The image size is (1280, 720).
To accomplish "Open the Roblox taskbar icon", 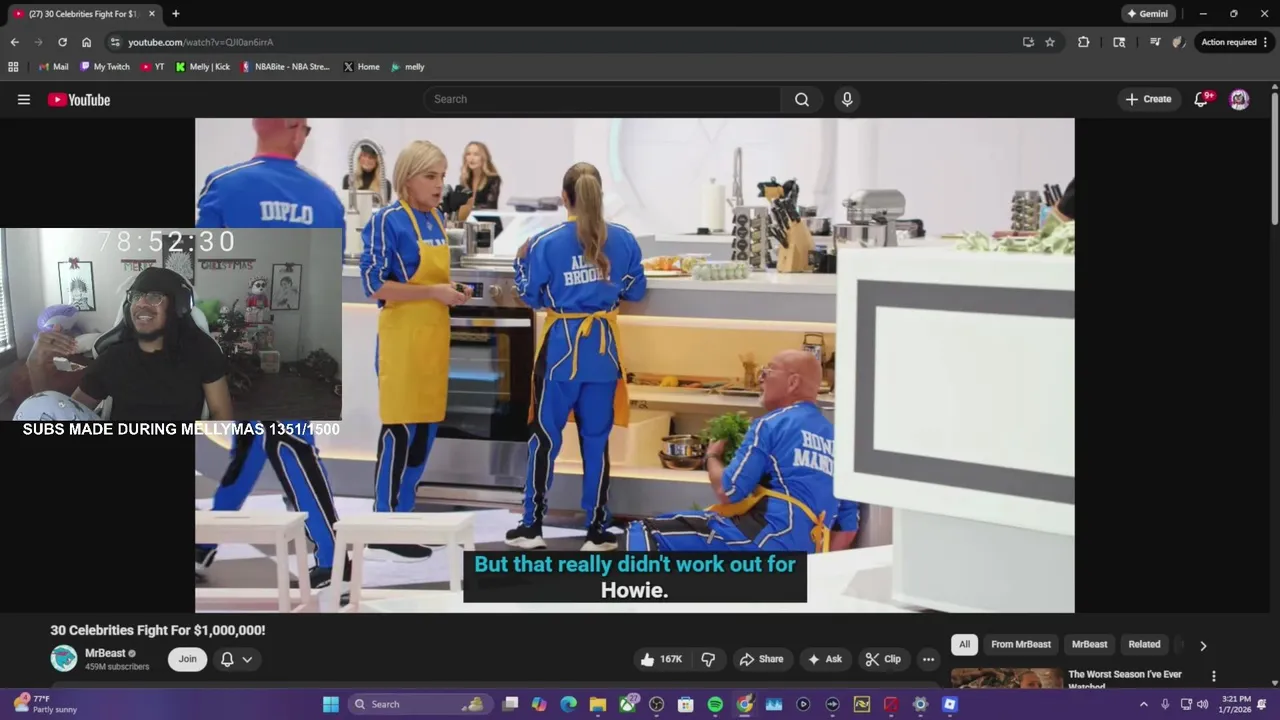I will pos(950,704).
